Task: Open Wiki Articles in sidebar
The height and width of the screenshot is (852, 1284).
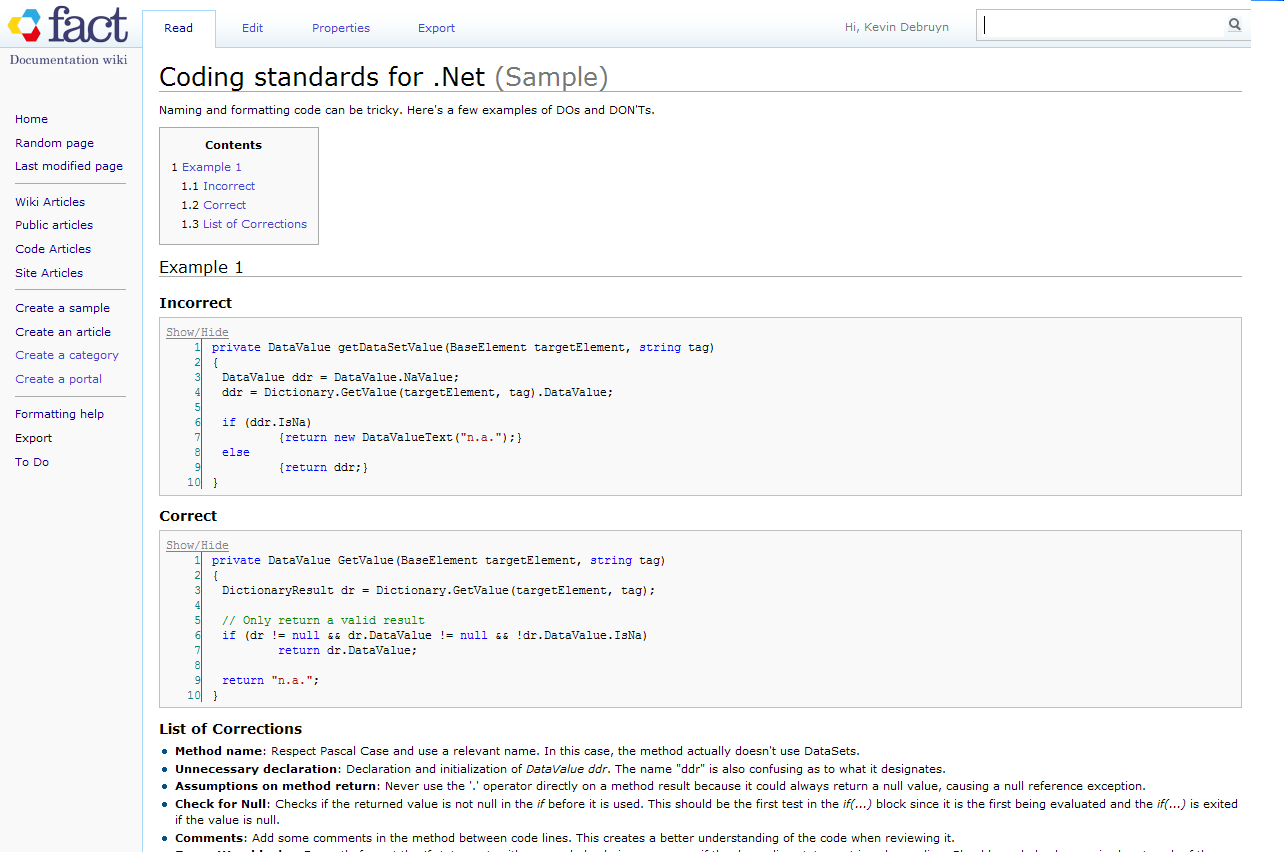Action: (50, 202)
